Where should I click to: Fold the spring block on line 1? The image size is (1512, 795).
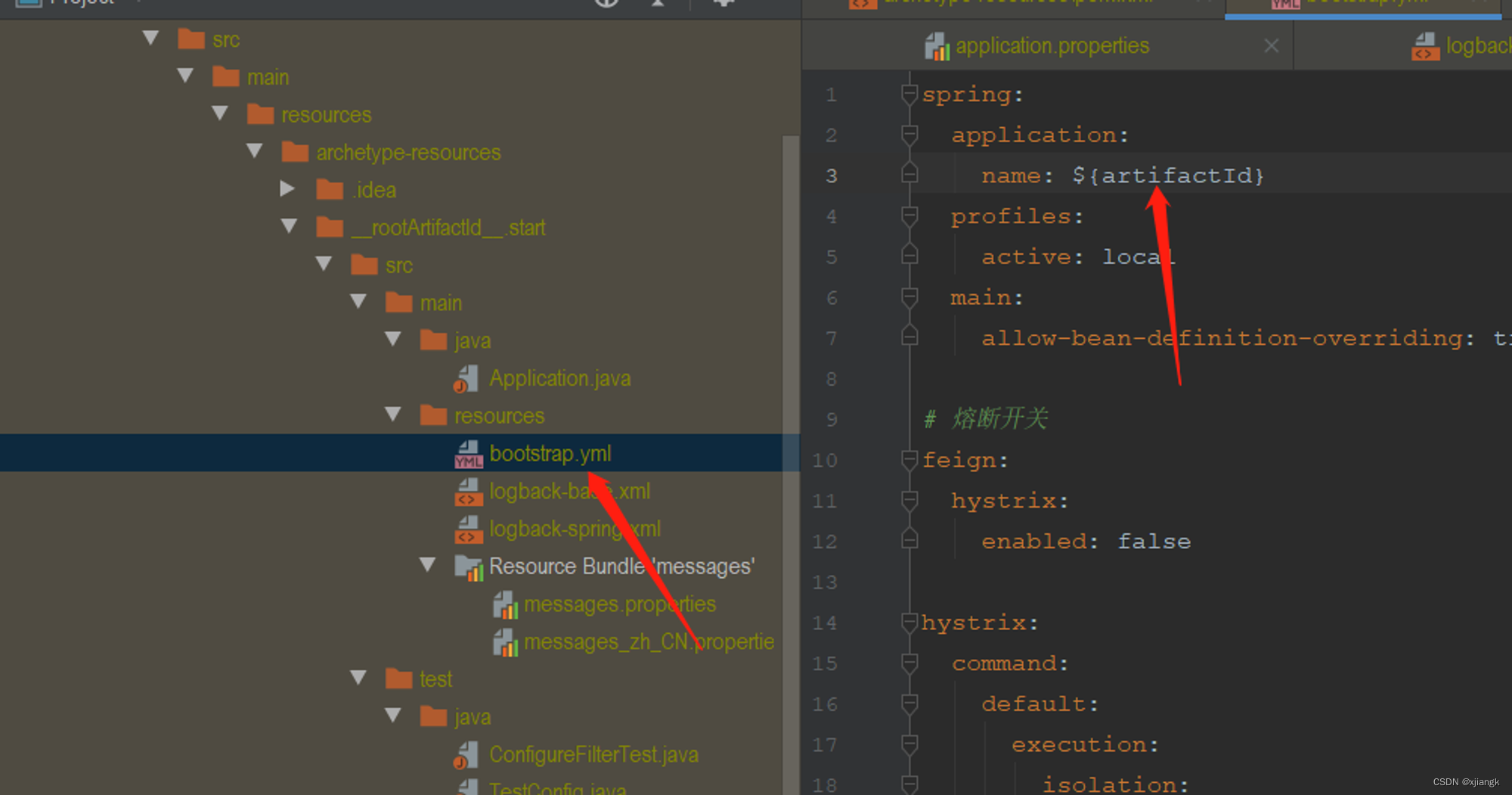909,95
